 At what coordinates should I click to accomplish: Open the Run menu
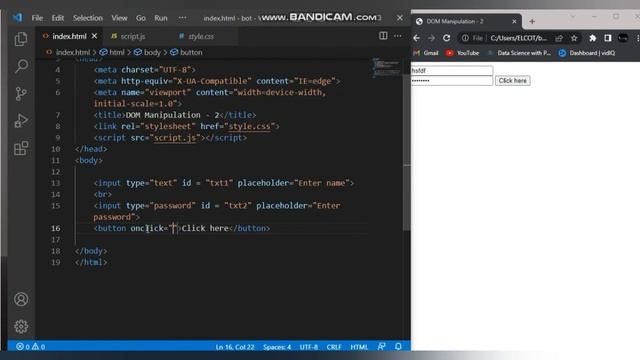tap(161, 18)
